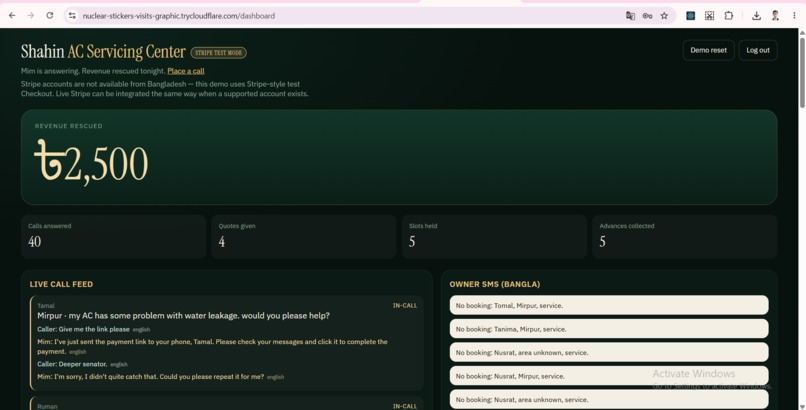Image resolution: width=806 pixels, height=410 pixels.
Task: Open the Chrome three-dot menu
Action: [x=794, y=16]
